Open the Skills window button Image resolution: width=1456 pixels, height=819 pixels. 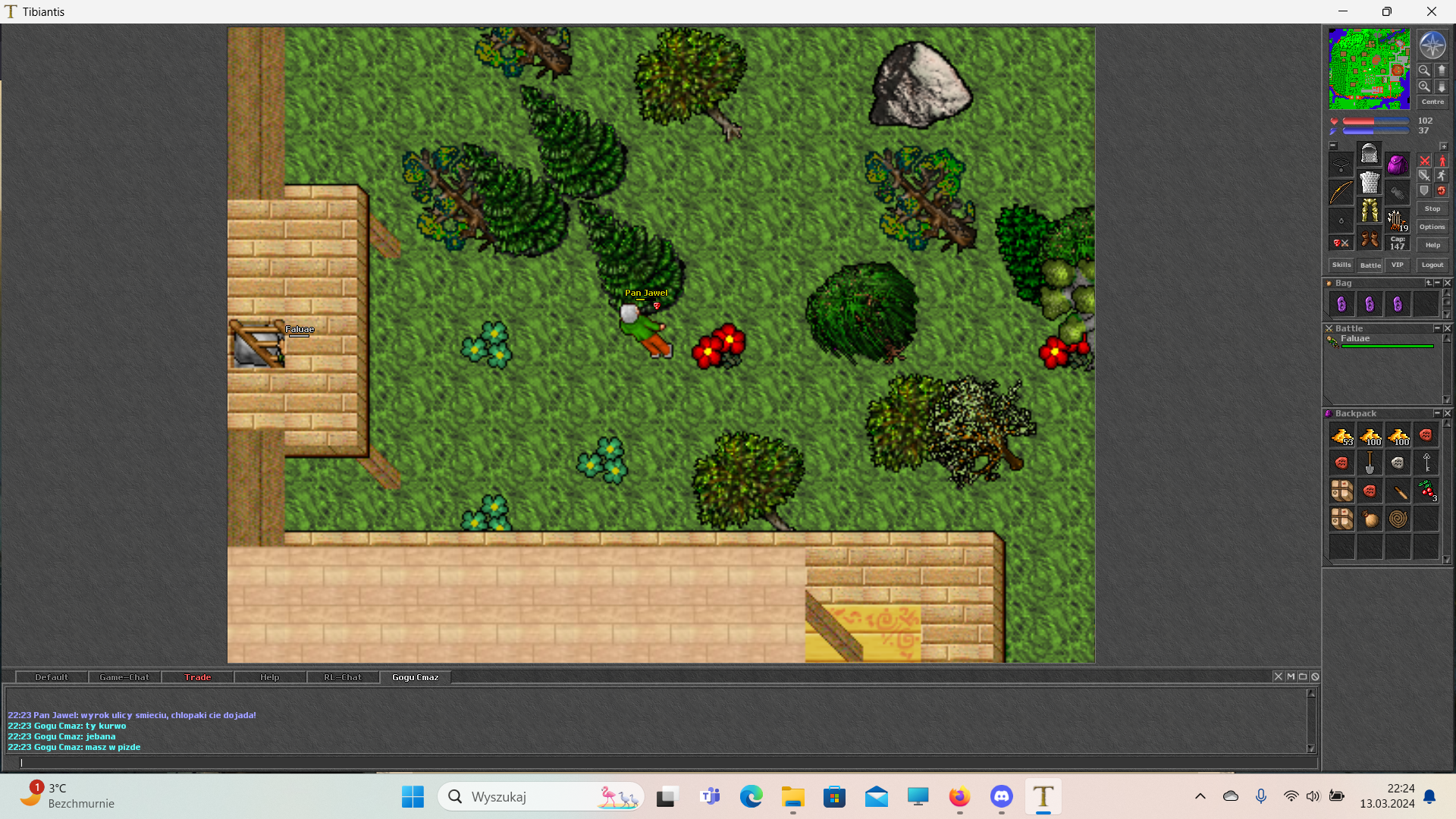click(1341, 265)
